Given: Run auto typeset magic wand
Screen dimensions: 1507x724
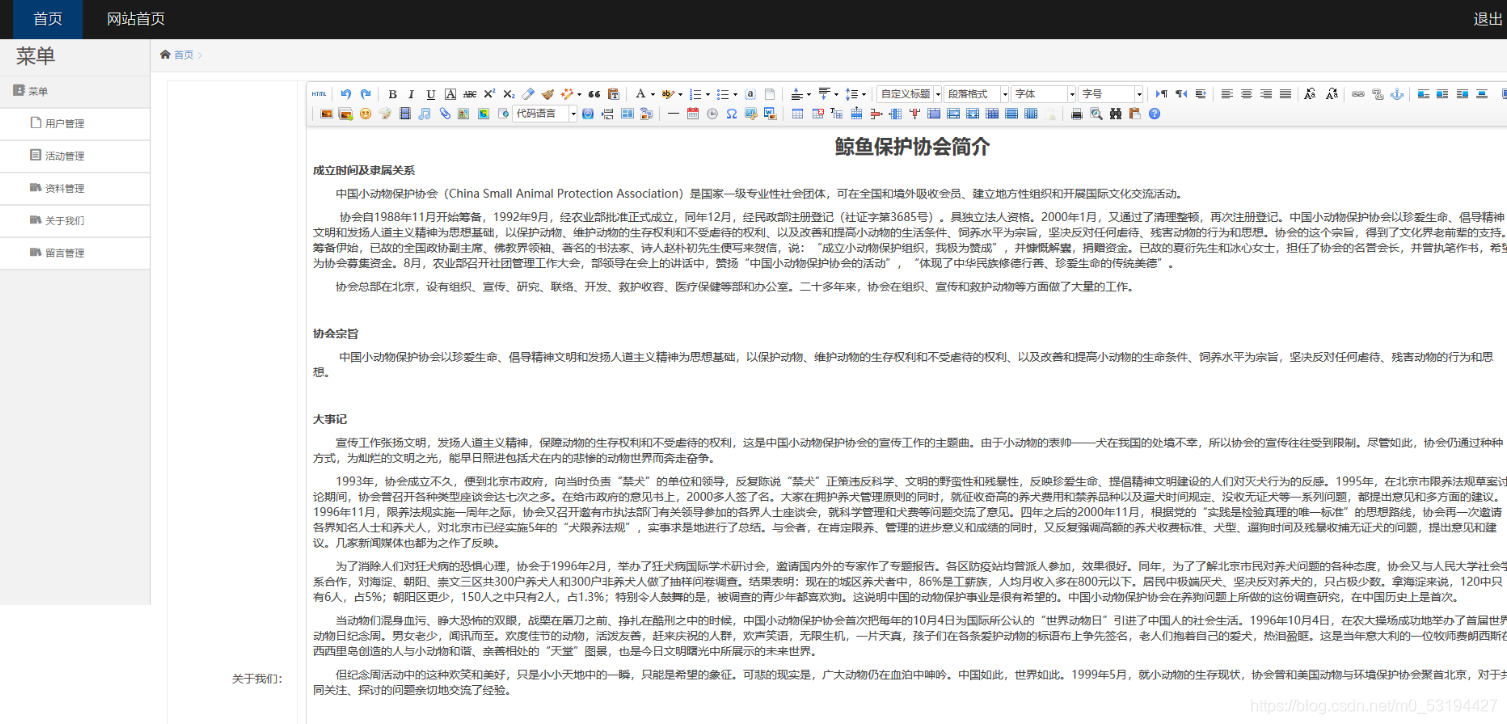Looking at the screenshot, I should [x=567, y=94].
